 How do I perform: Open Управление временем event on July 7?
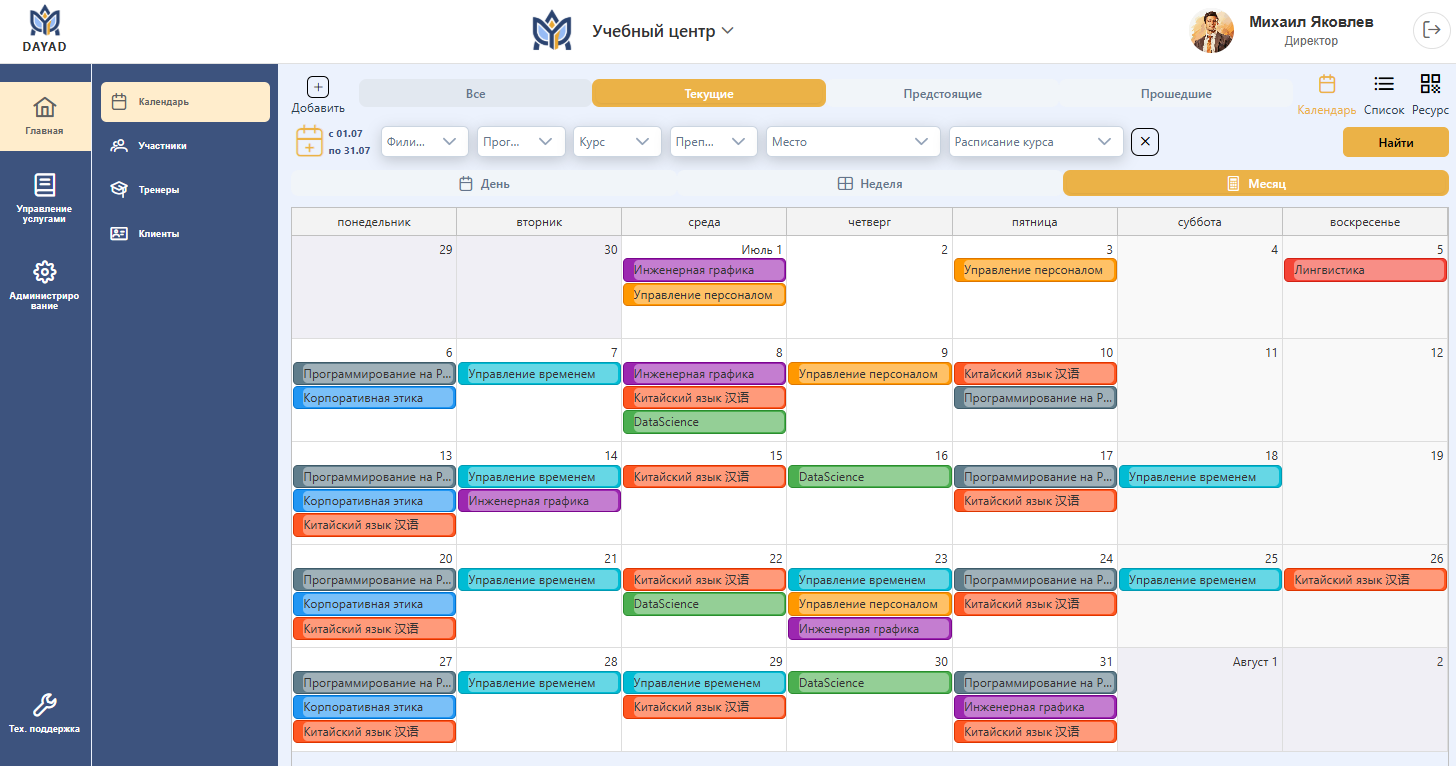point(539,374)
